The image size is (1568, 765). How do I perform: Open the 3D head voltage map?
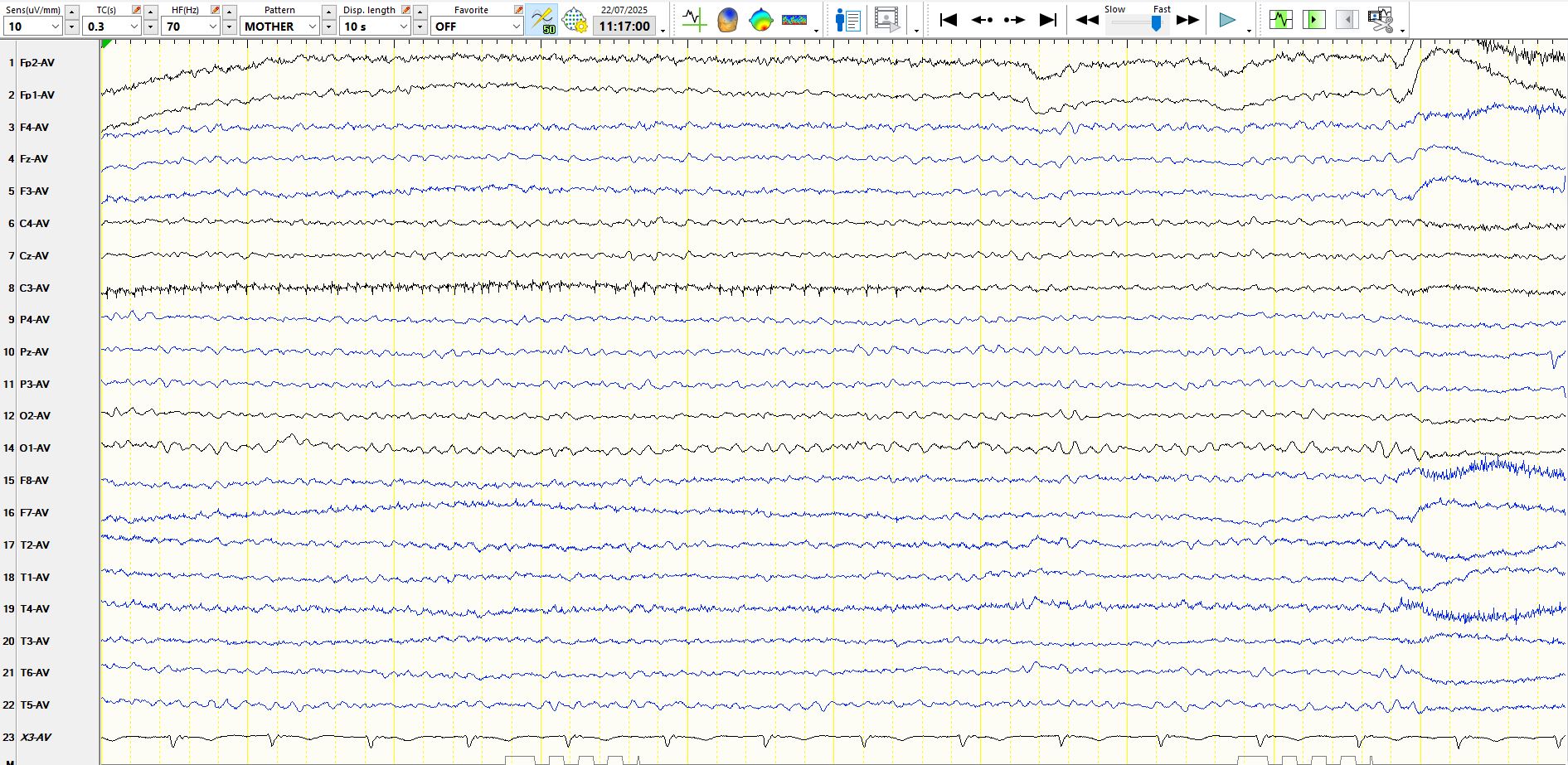coord(727,19)
